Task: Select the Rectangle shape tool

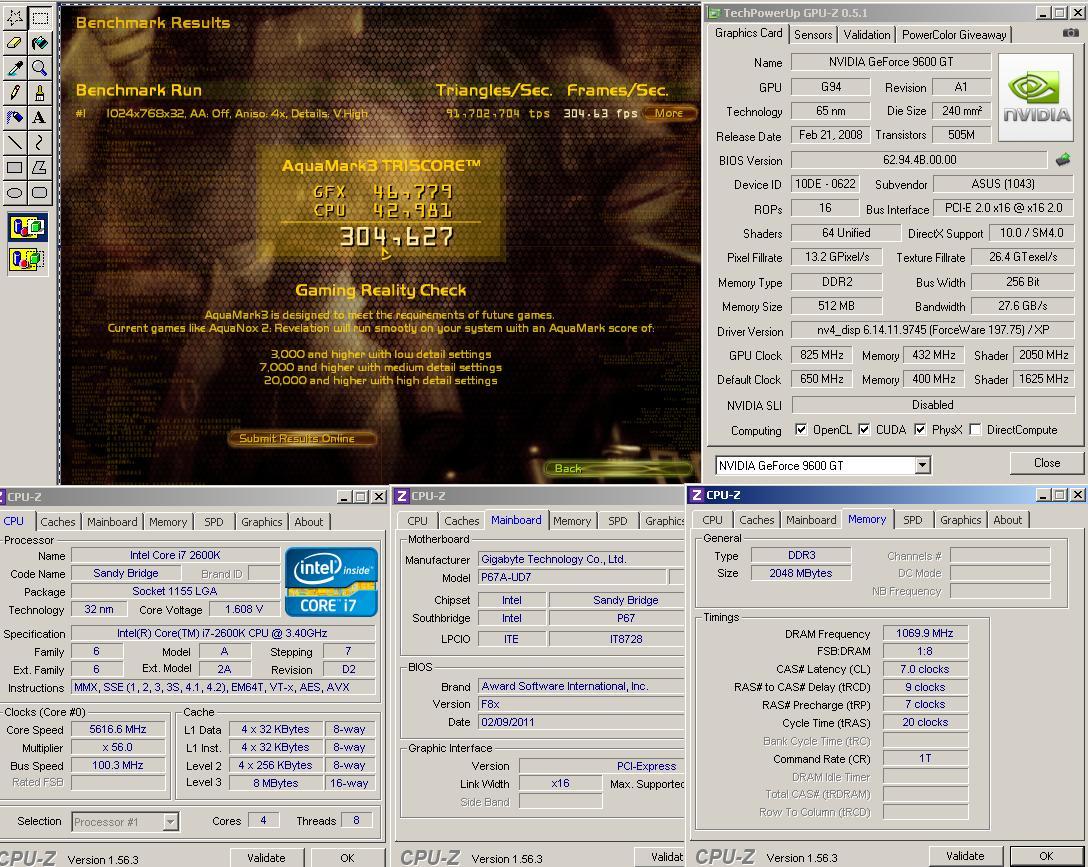Action: point(15,167)
